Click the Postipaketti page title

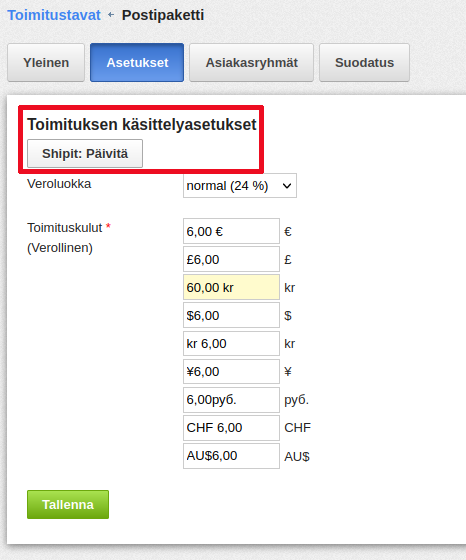pos(163,15)
